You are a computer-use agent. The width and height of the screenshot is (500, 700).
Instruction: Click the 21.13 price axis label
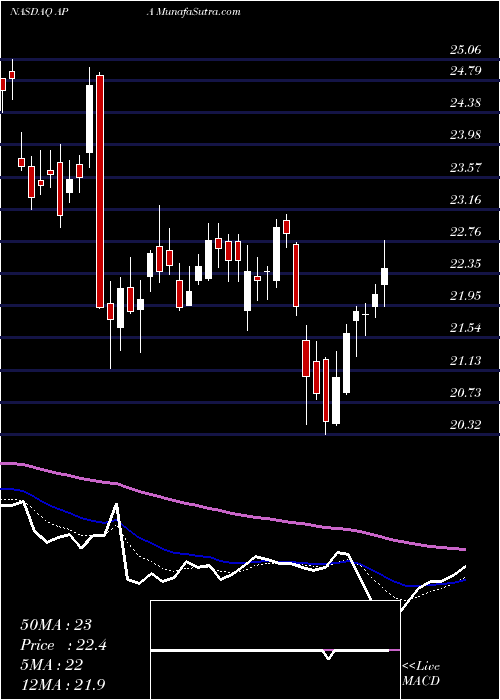[466, 361]
